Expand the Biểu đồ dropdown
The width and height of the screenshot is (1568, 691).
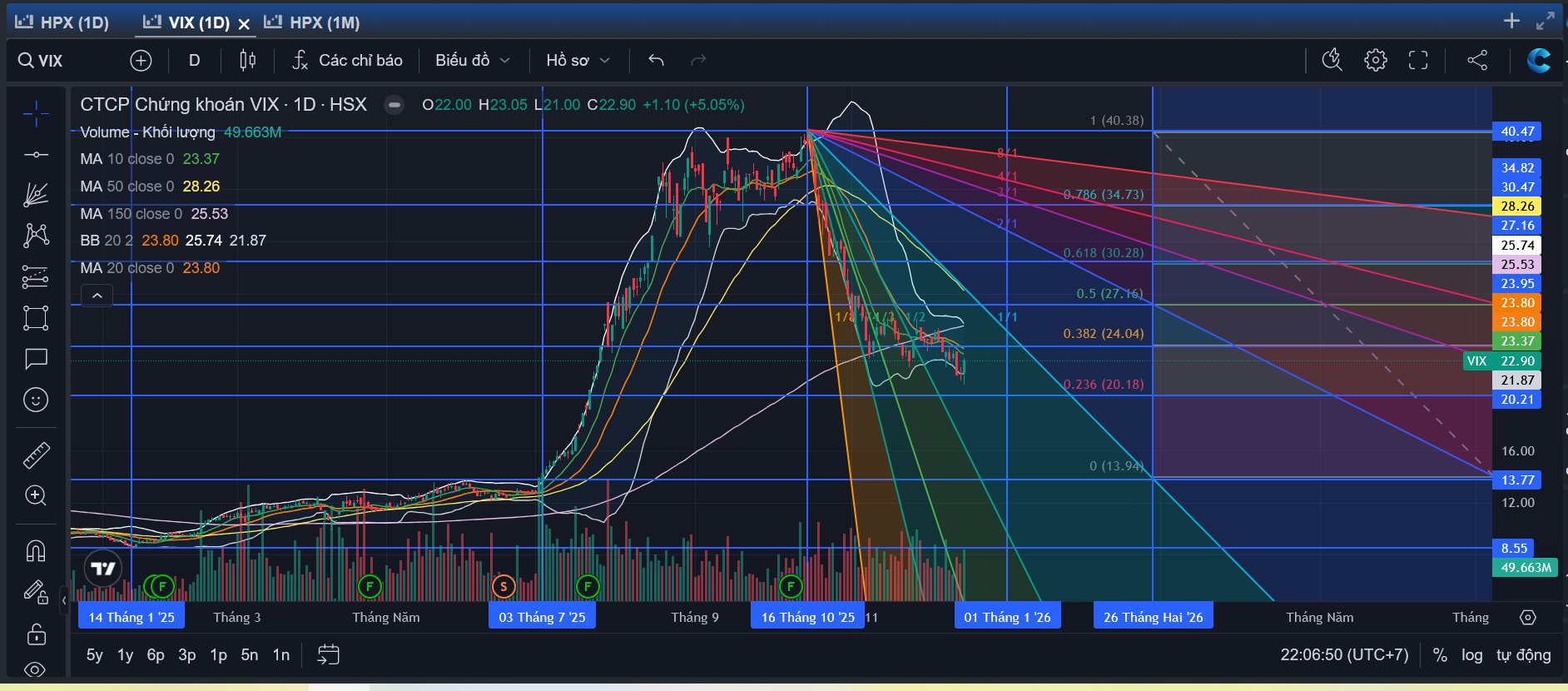click(x=473, y=60)
